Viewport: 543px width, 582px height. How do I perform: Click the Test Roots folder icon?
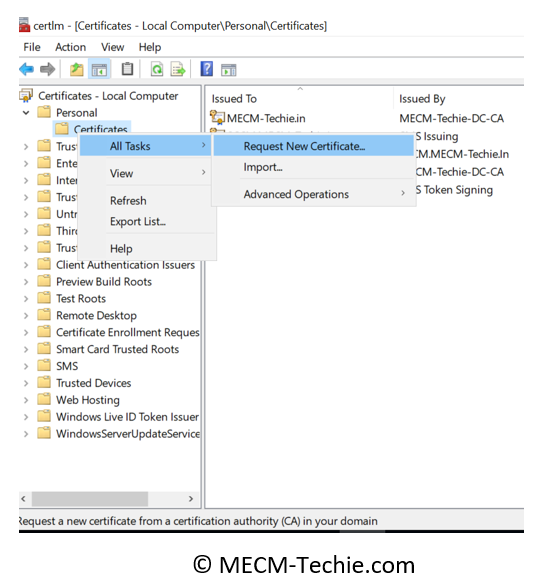pyautogui.click(x=44, y=298)
